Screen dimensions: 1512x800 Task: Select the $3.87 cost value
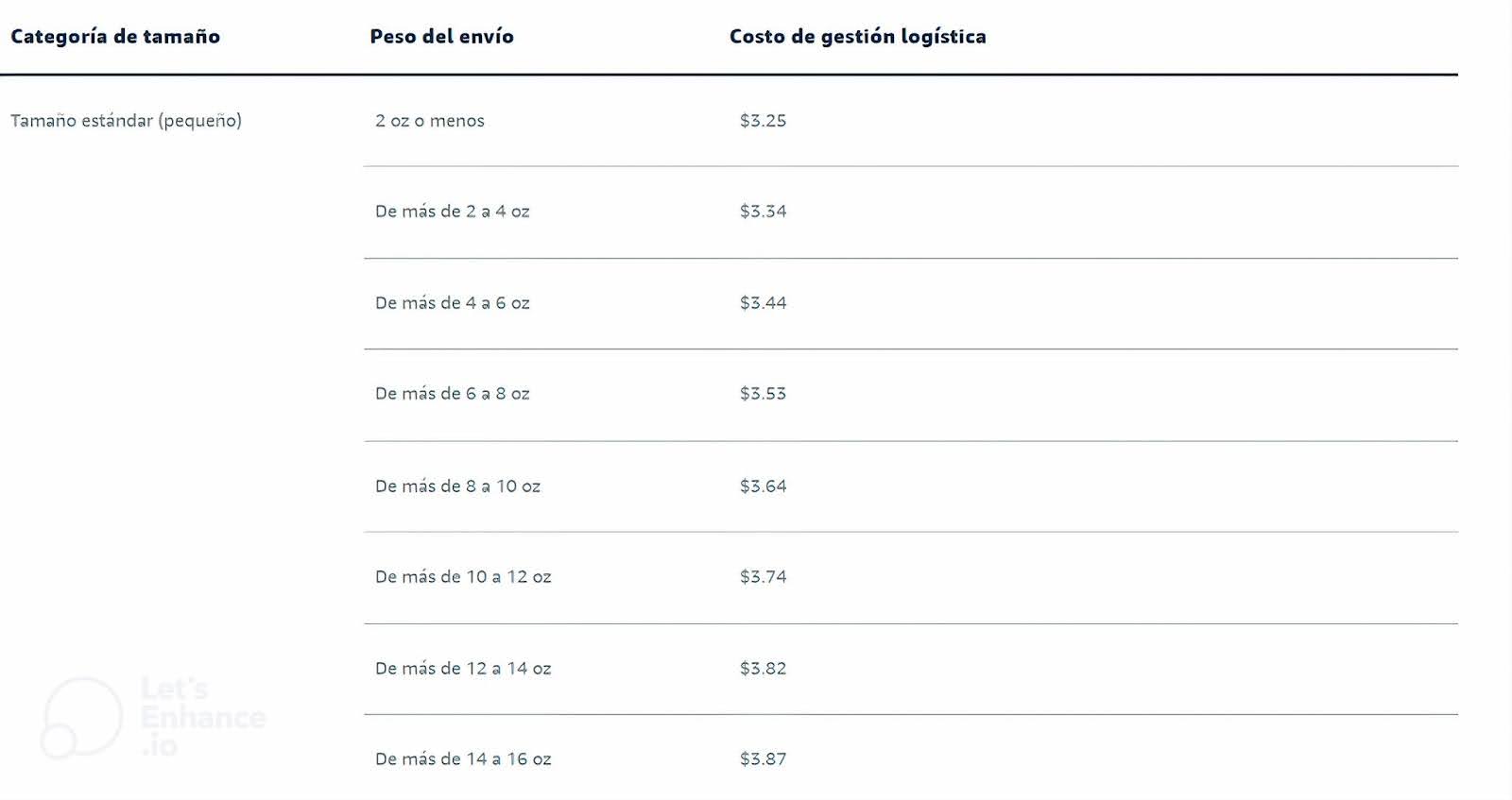[763, 759]
